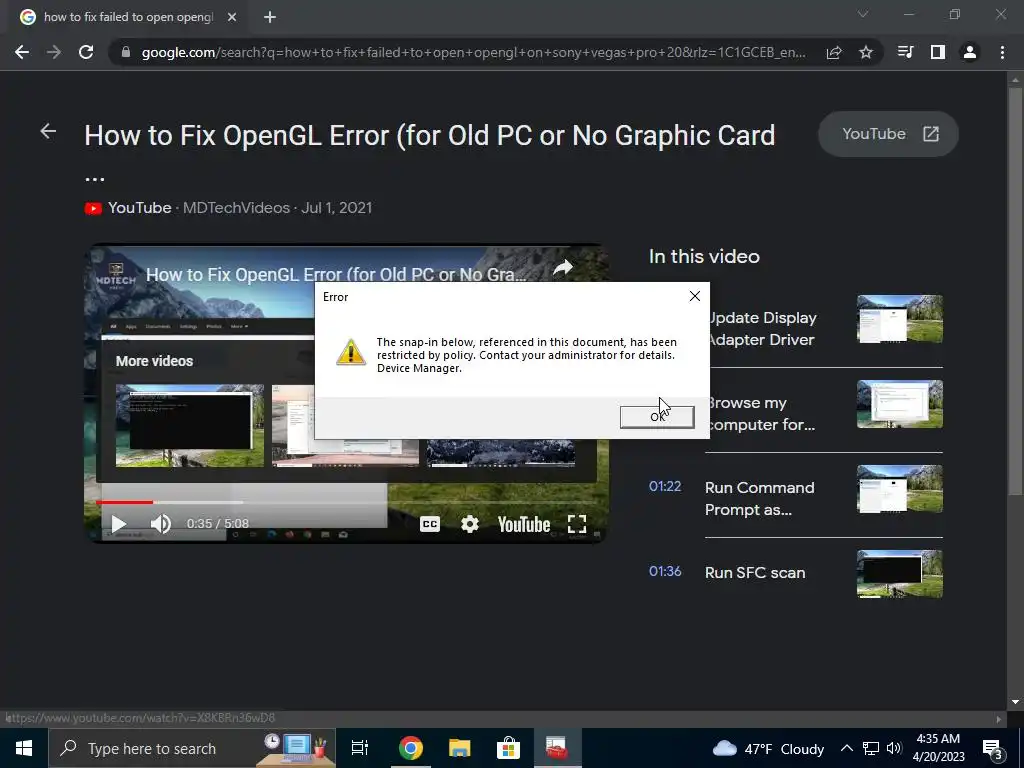The height and width of the screenshot is (768, 1024).
Task: Jump to Update Display Adapter Driver chapter
Action: pos(763,328)
